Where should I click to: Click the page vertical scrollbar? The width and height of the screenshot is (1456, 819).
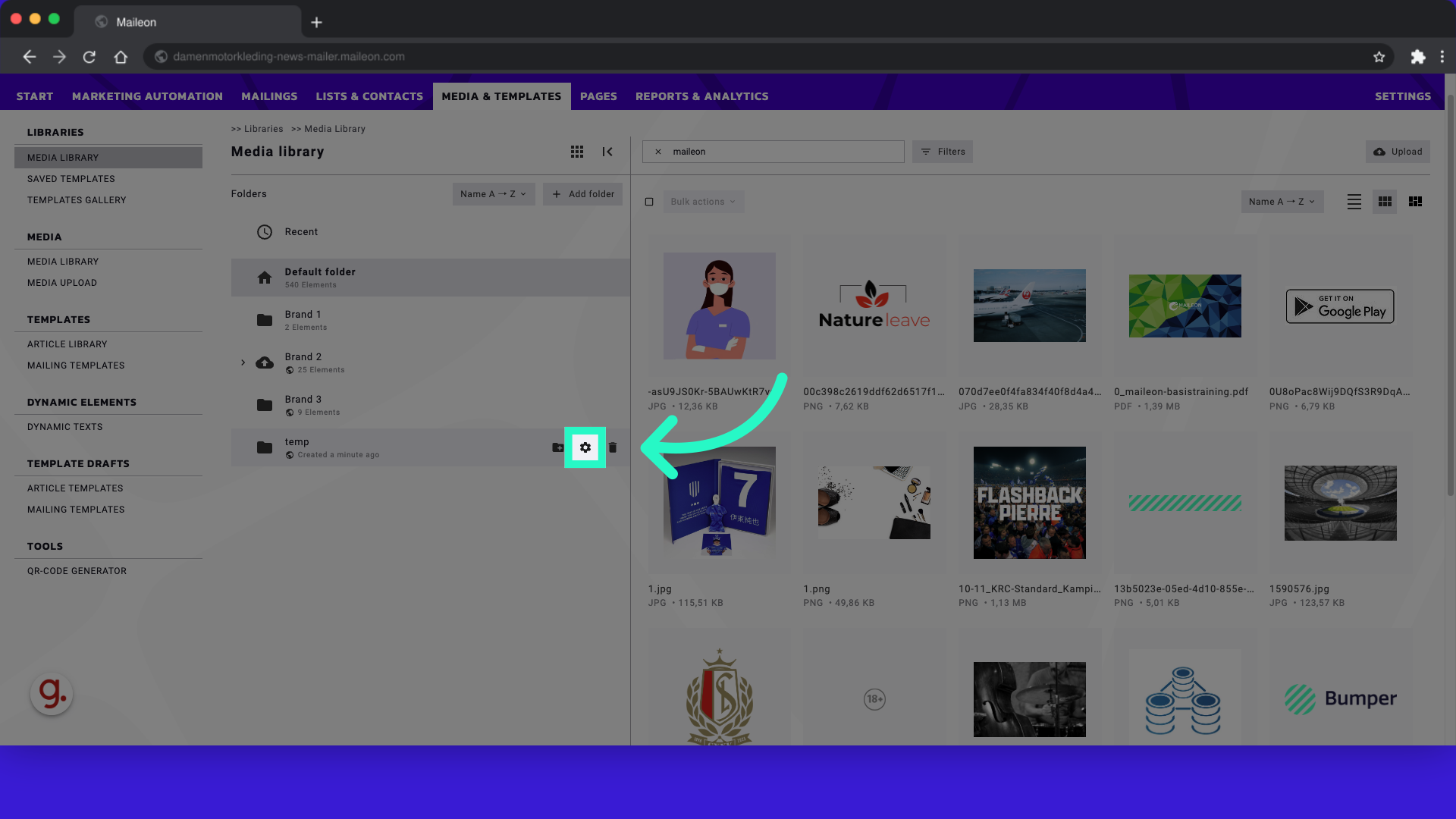tap(1450, 296)
